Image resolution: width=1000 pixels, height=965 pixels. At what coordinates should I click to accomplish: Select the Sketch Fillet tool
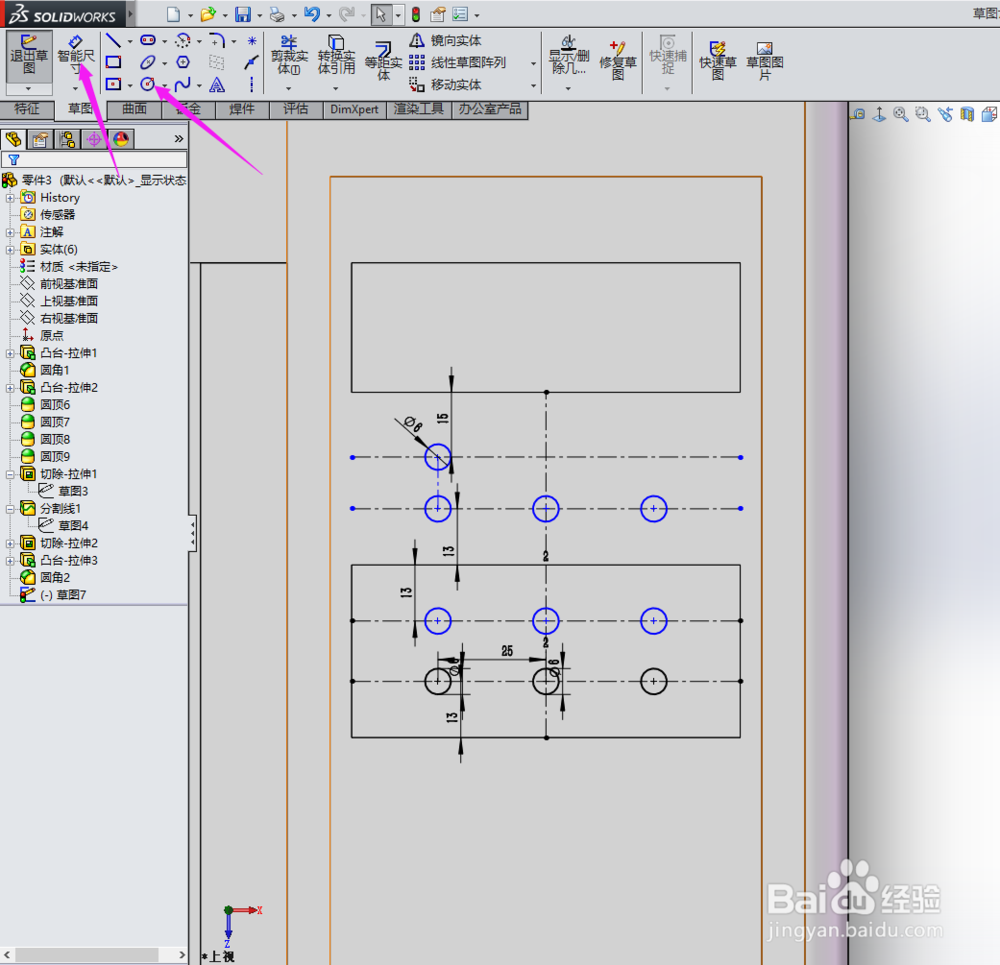pyautogui.click(x=217, y=41)
